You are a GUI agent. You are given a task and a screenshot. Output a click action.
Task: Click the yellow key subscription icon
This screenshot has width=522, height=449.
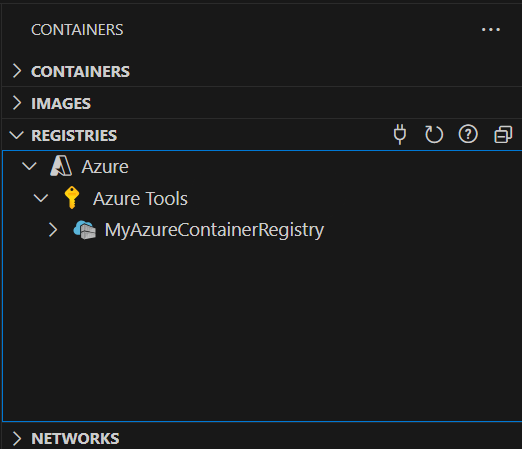72,198
